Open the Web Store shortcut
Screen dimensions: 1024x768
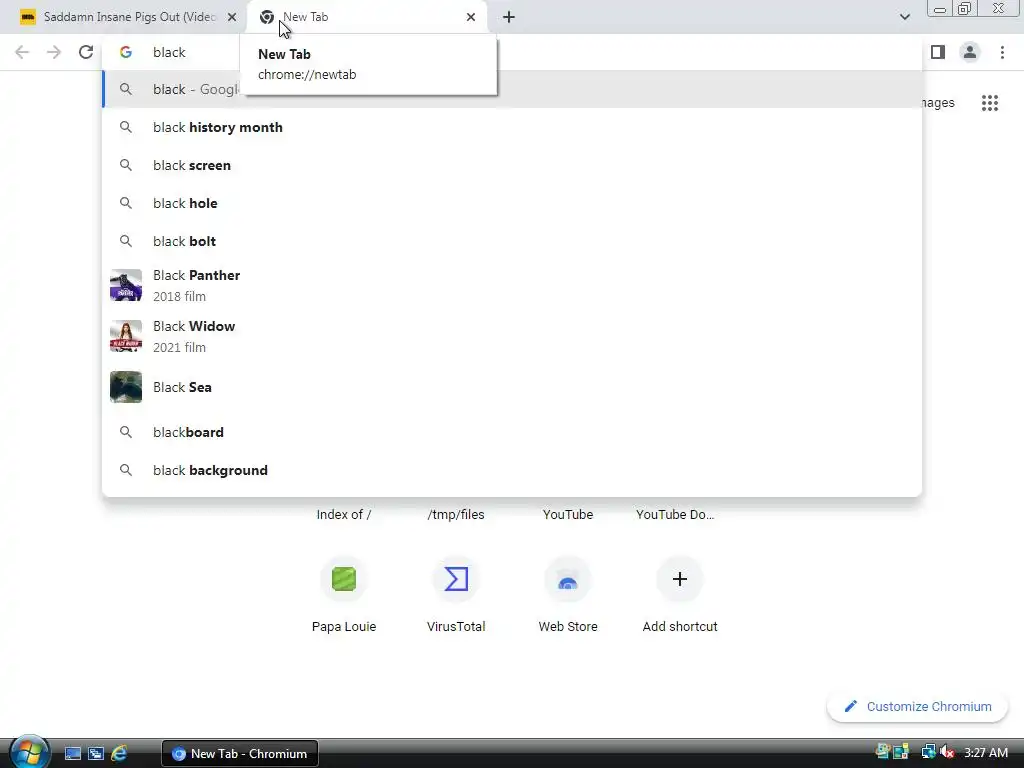568,594
